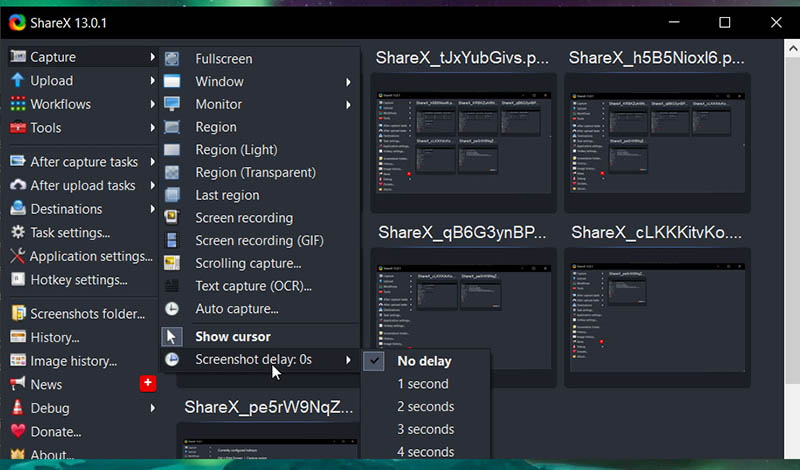This screenshot has height=470, width=800.
Task: Click the After upload tasks cloud icon
Action: pyautogui.click(x=18, y=185)
